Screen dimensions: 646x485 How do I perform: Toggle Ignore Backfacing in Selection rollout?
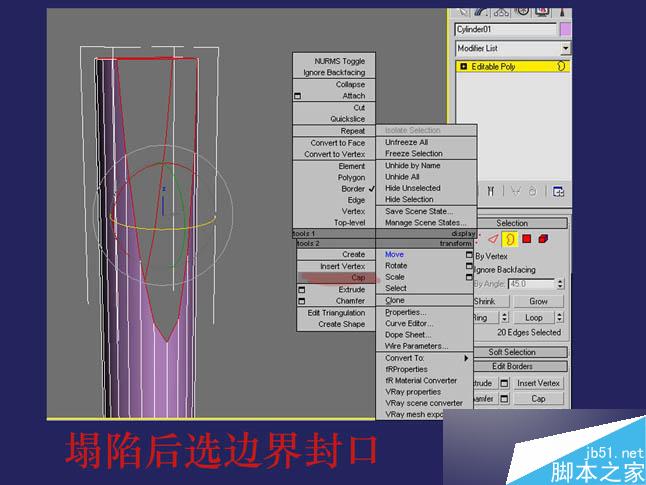[x=505, y=270]
